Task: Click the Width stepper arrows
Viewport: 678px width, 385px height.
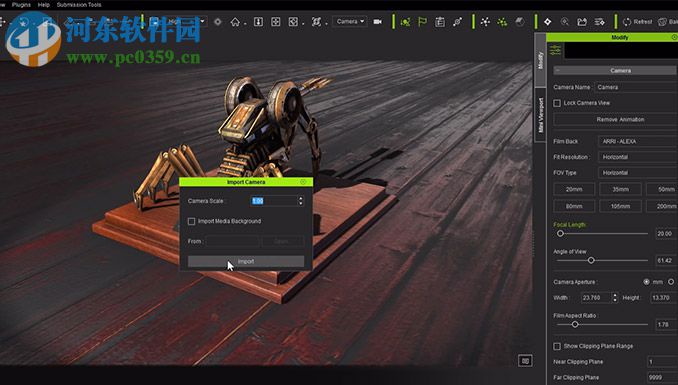Action: coord(615,298)
